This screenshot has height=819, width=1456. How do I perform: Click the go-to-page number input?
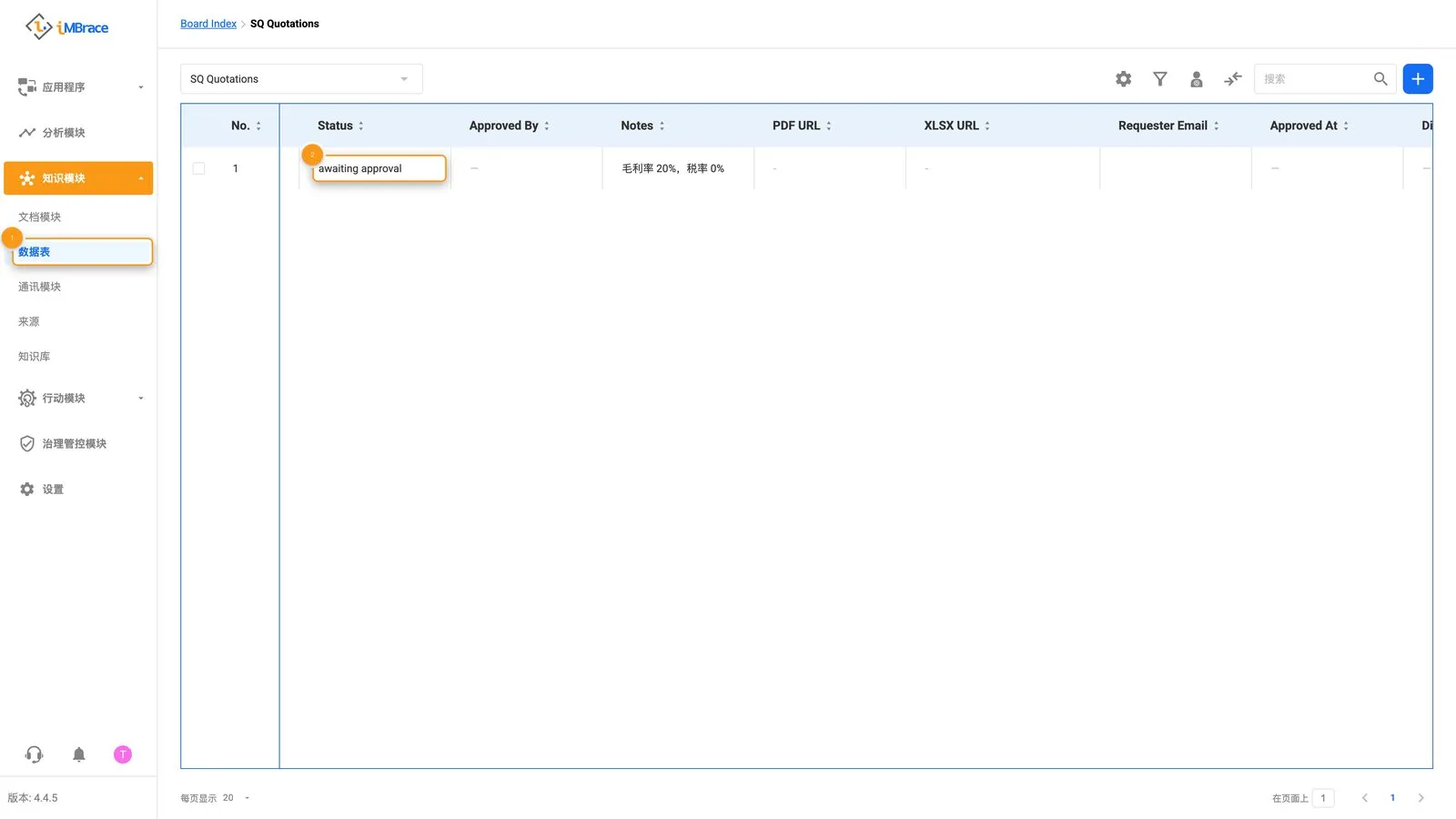(x=1323, y=798)
